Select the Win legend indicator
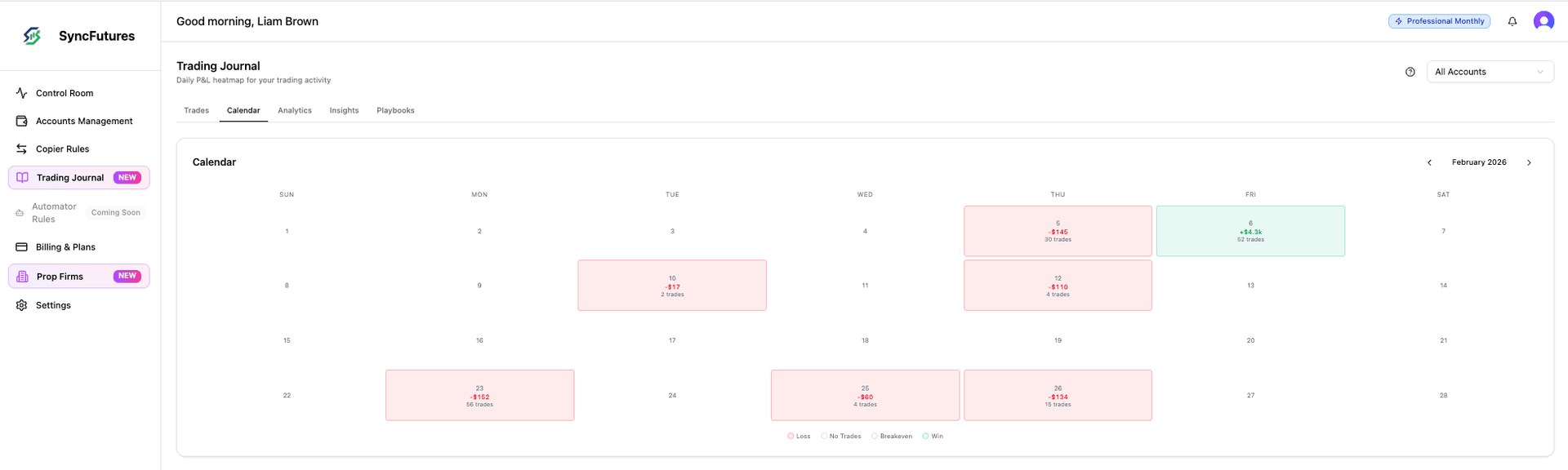 pos(925,436)
